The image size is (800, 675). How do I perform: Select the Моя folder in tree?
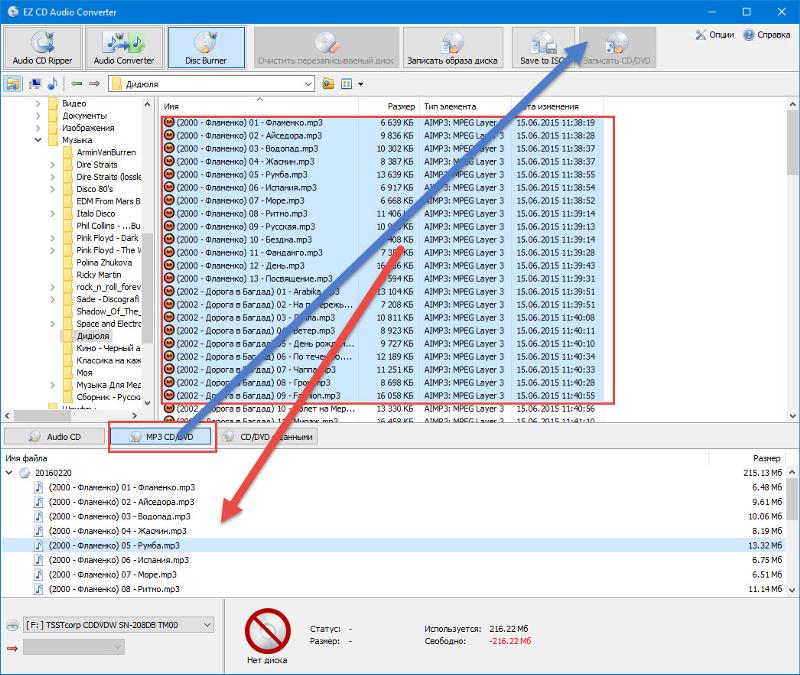[x=84, y=372]
